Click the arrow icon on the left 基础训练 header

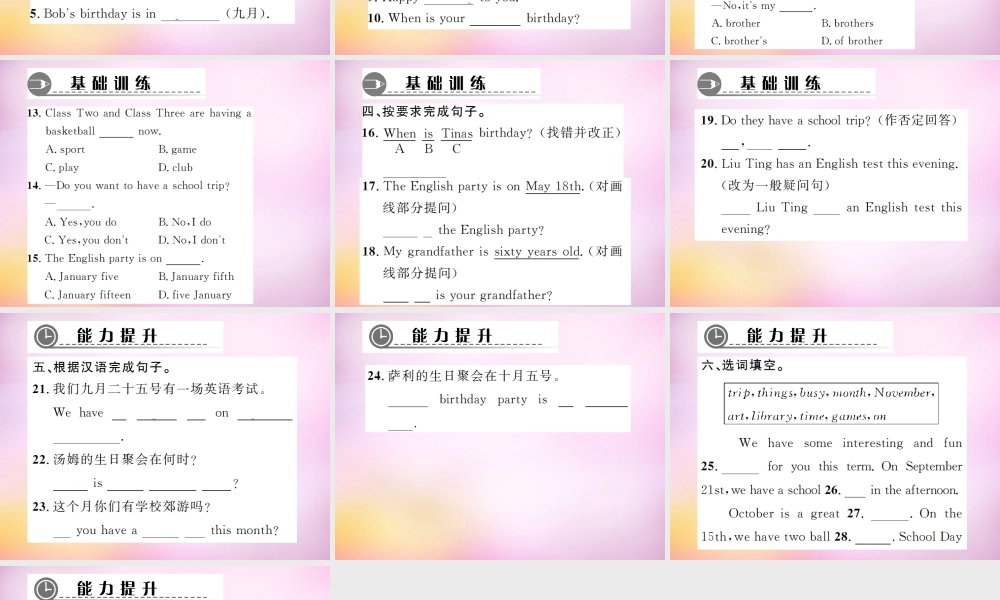(x=38, y=83)
